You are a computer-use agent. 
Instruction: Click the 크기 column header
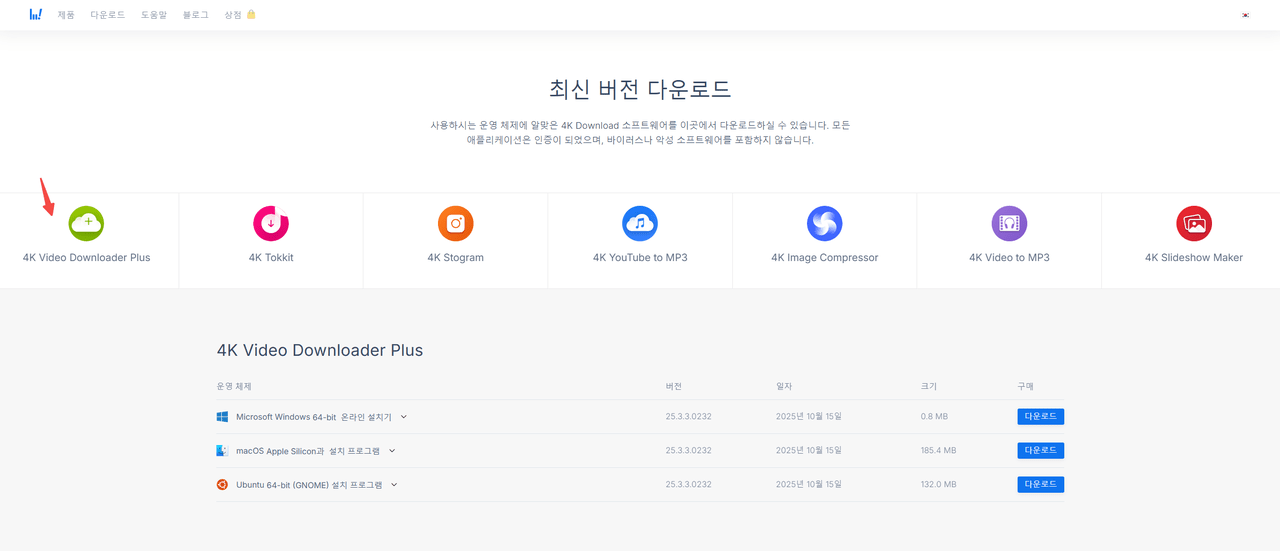point(929,386)
